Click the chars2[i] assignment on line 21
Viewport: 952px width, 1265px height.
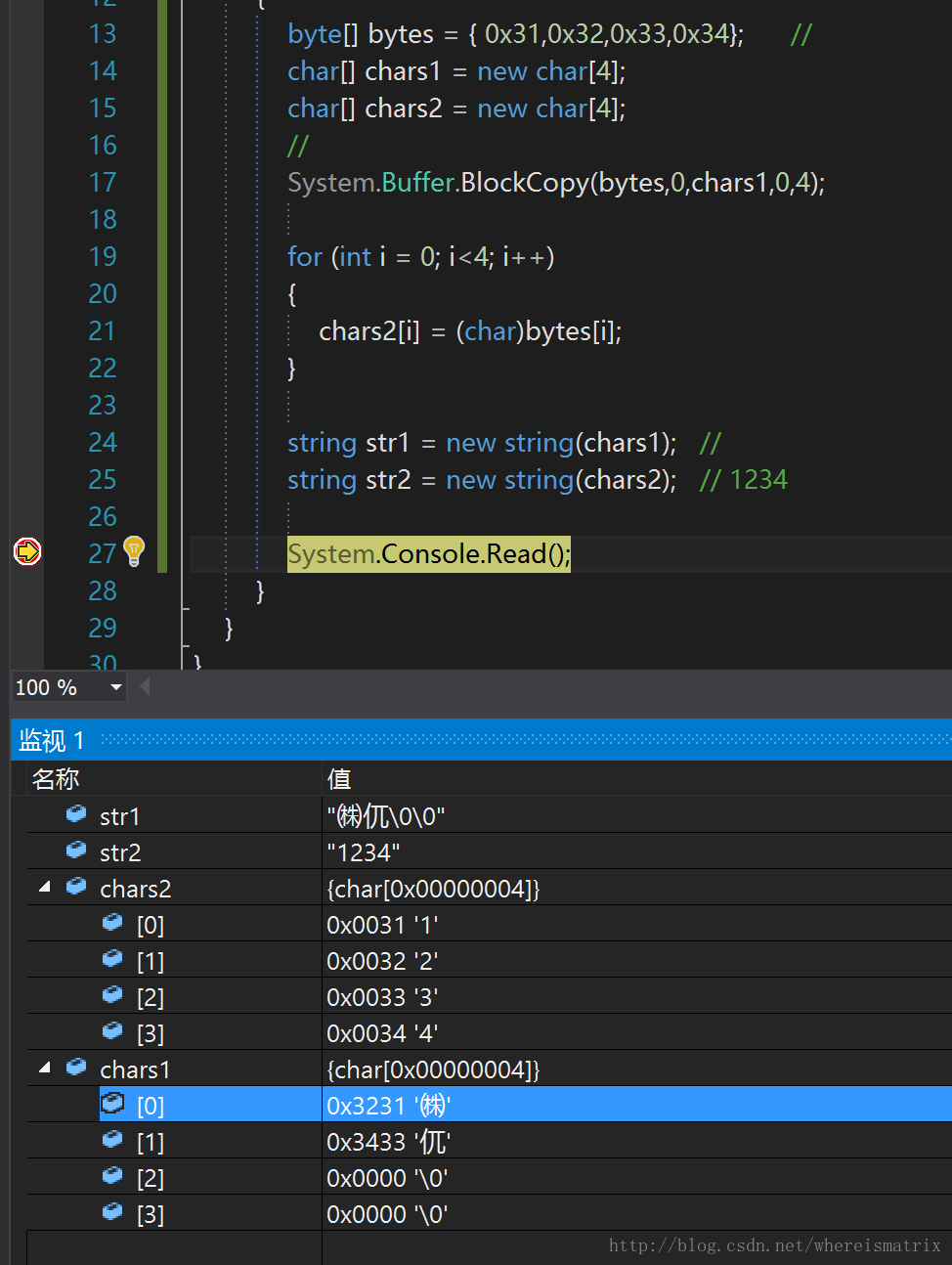[x=470, y=331]
